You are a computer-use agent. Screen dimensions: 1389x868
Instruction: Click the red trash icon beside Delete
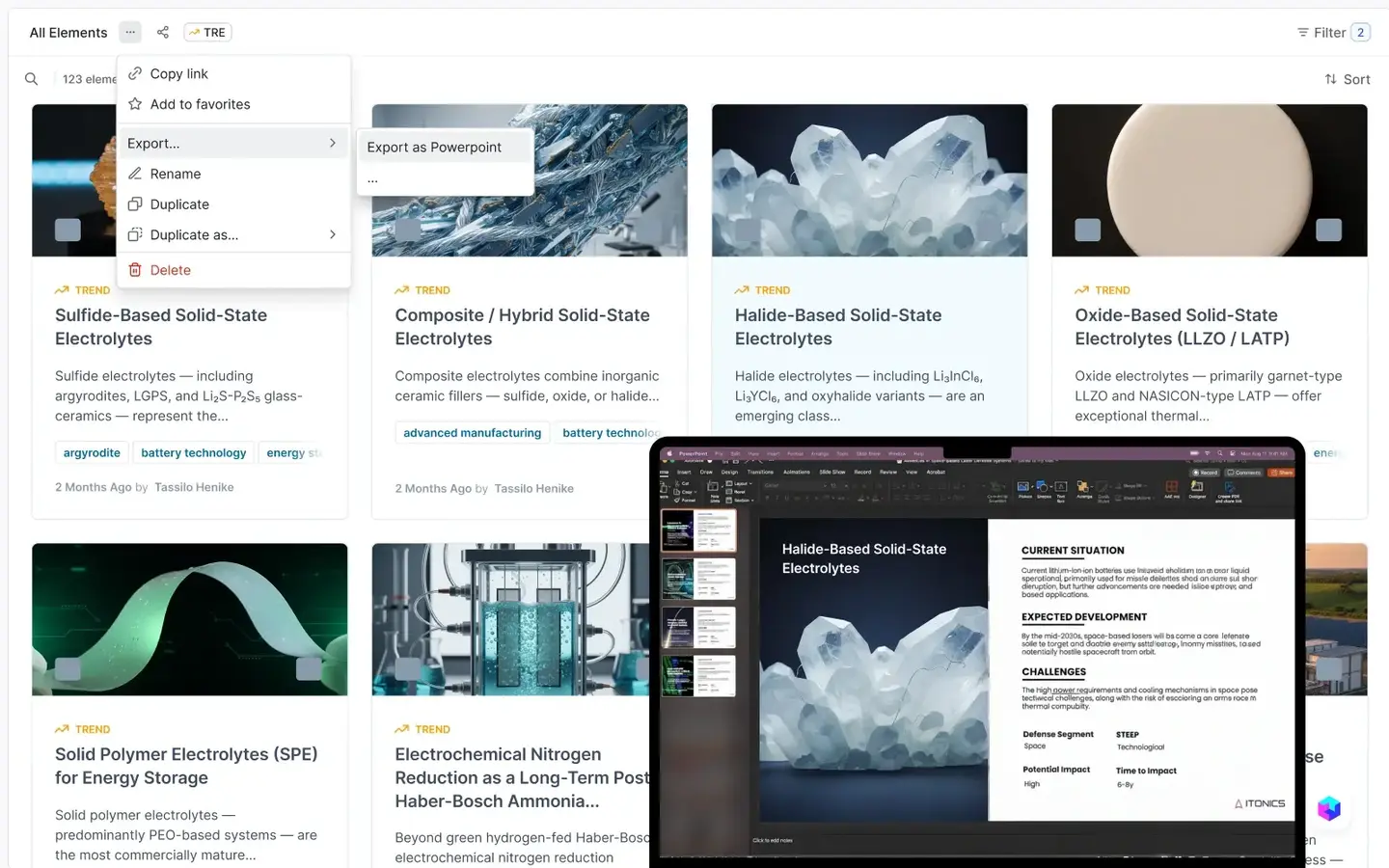pos(135,270)
